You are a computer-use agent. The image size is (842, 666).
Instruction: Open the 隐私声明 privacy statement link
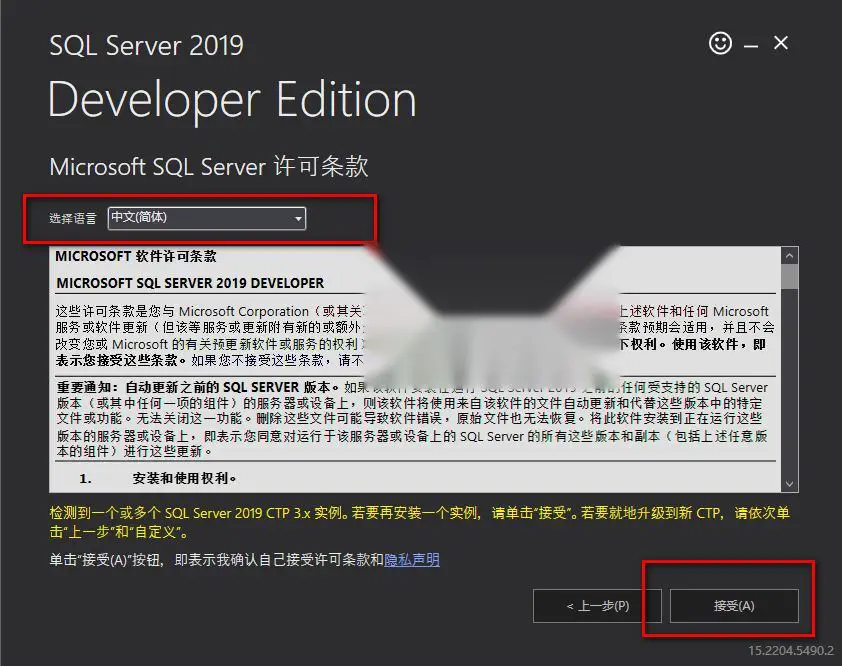tap(412, 560)
